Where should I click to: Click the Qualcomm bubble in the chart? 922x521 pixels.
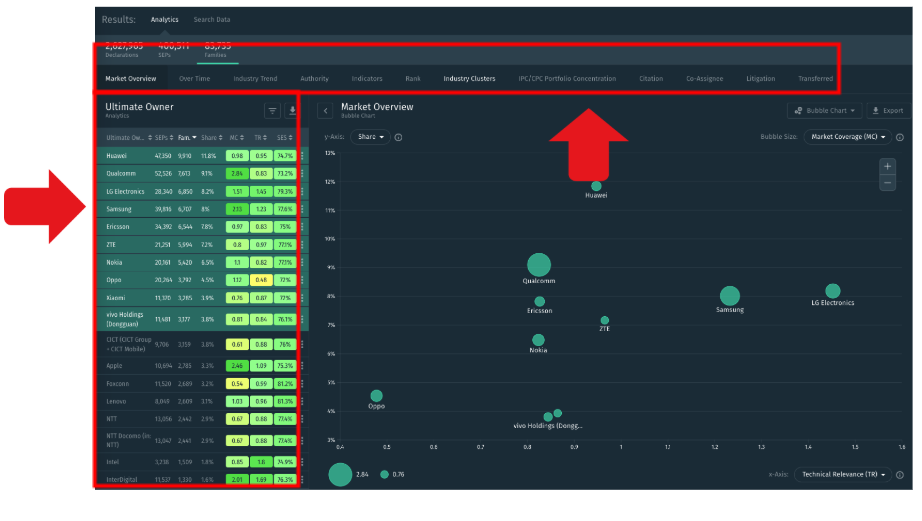(539, 265)
